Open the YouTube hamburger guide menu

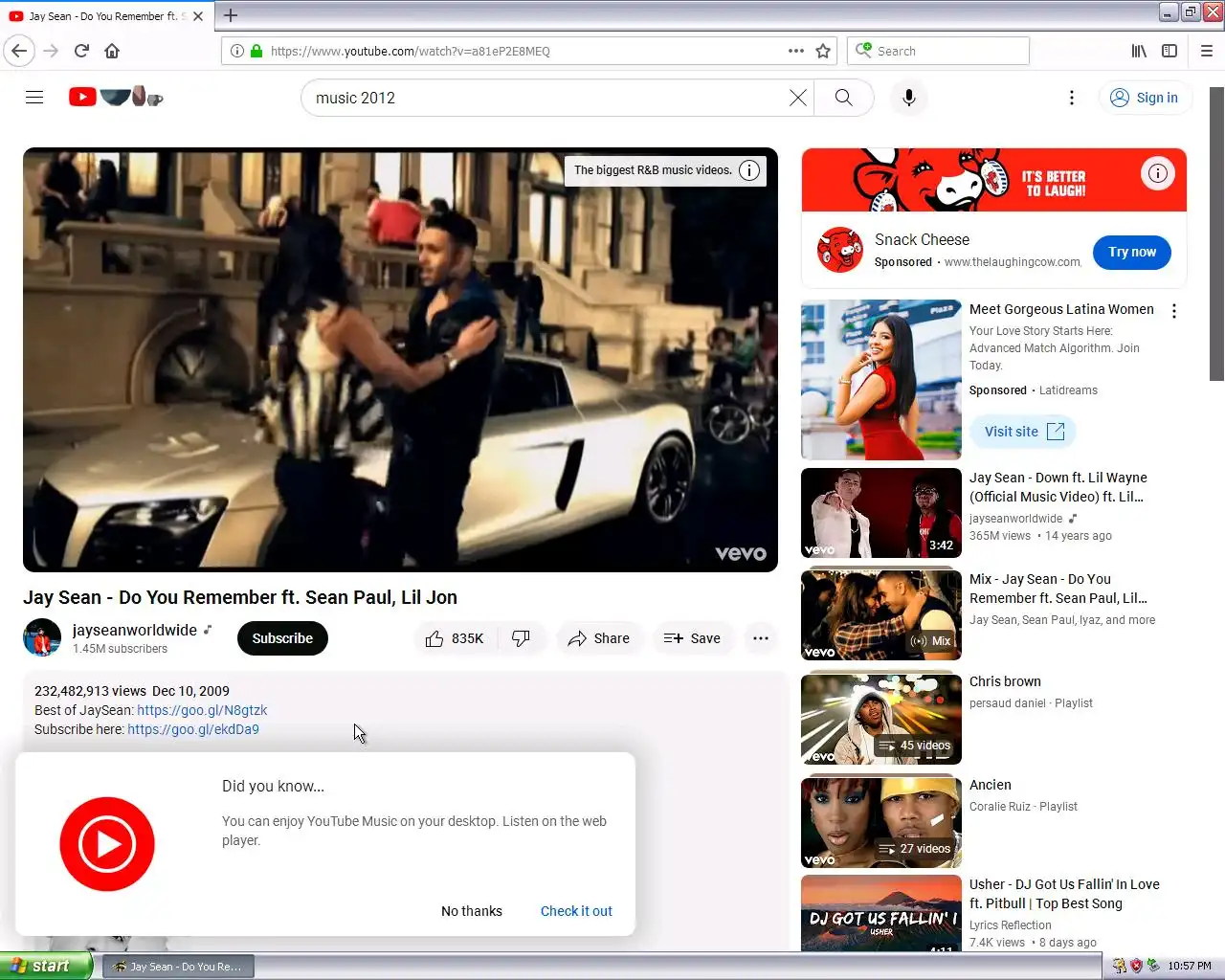tap(34, 98)
